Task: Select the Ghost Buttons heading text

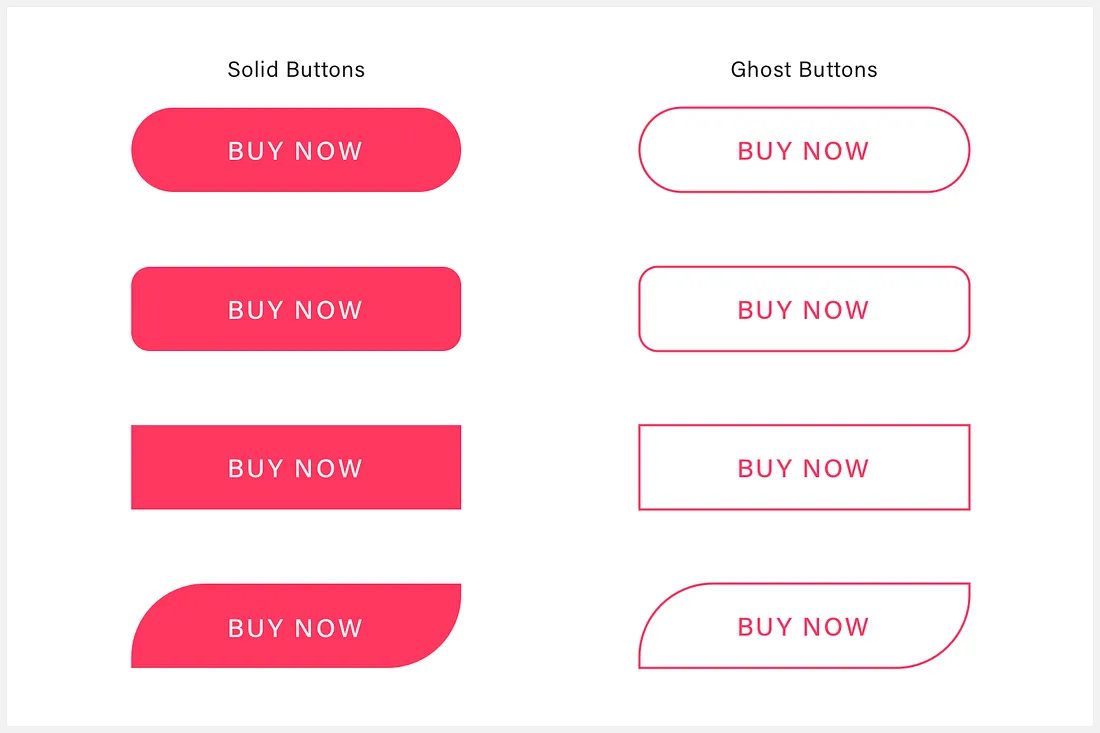Action: pos(804,69)
